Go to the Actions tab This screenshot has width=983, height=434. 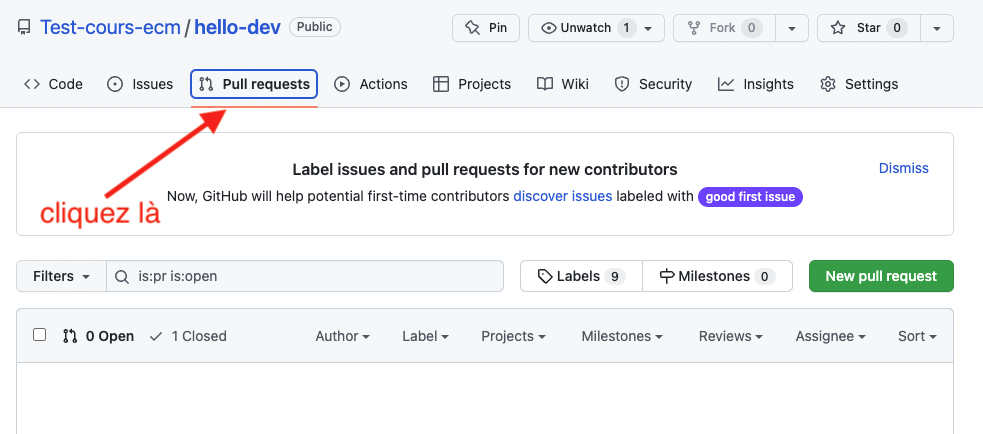[371, 84]
